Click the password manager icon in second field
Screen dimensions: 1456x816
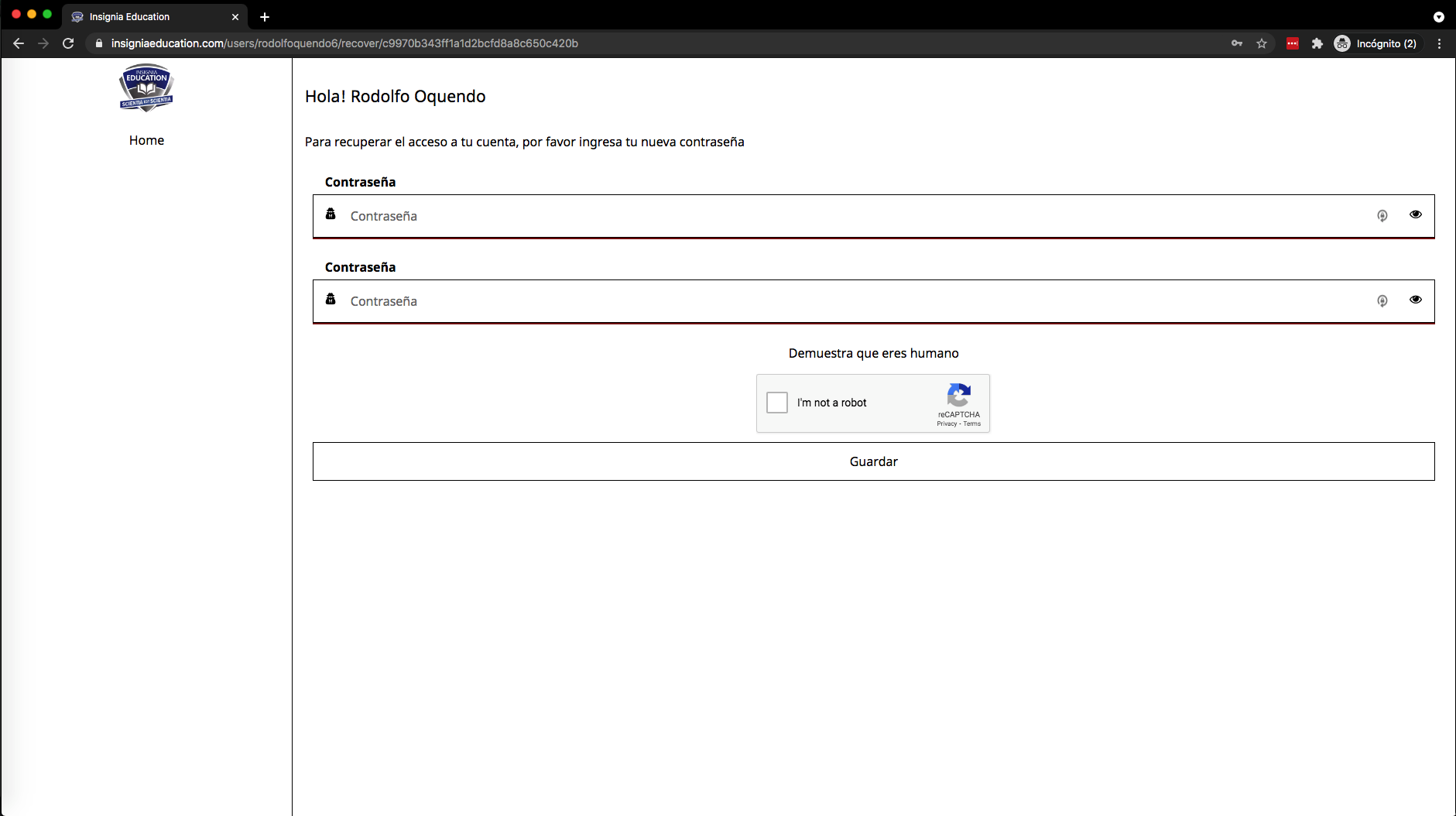click(1382, 301)
